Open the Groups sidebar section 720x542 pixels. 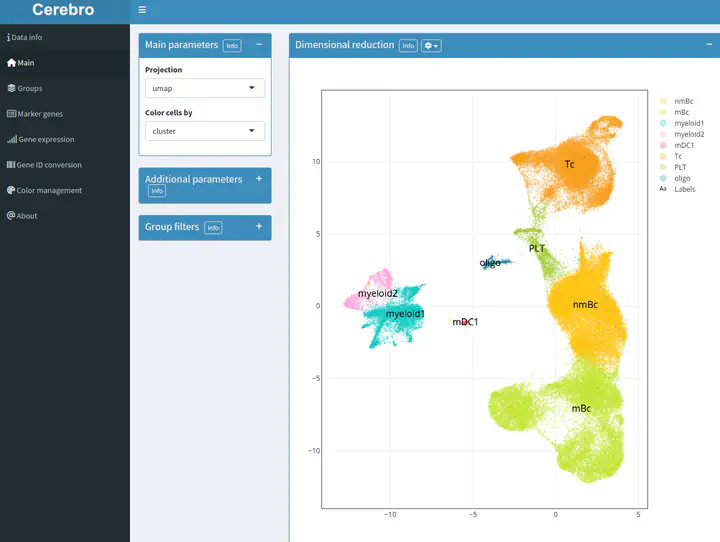[29, 88]
